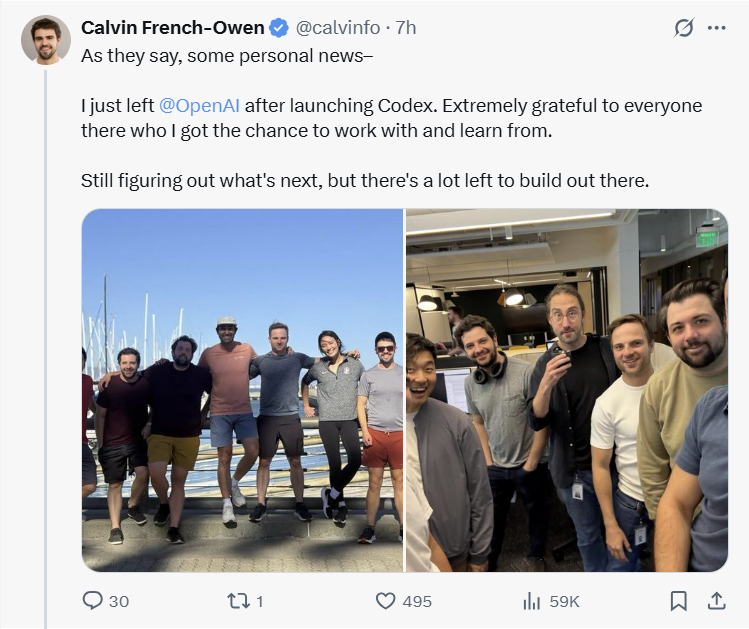Open the @calvinfo handle link
Image resolution: width=749 pixels, height=629 pixels.
[x=339, y=27]
